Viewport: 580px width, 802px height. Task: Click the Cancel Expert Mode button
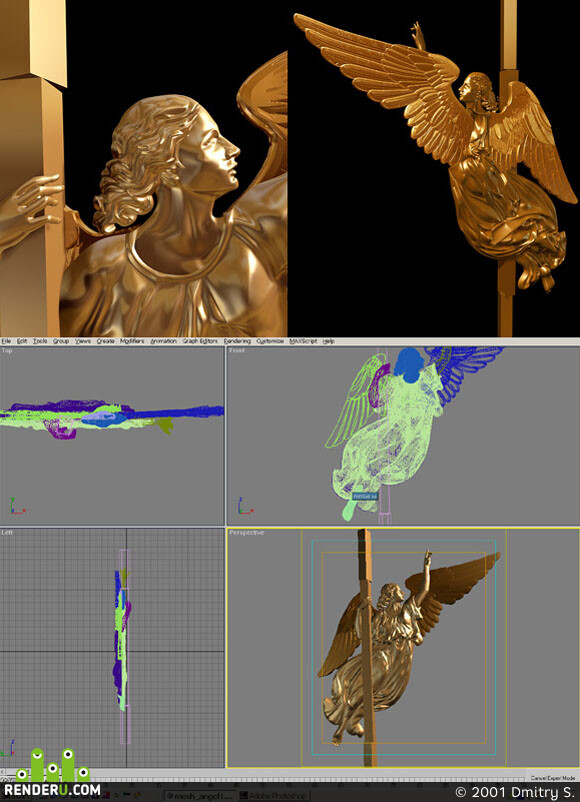tap(552, 778)
